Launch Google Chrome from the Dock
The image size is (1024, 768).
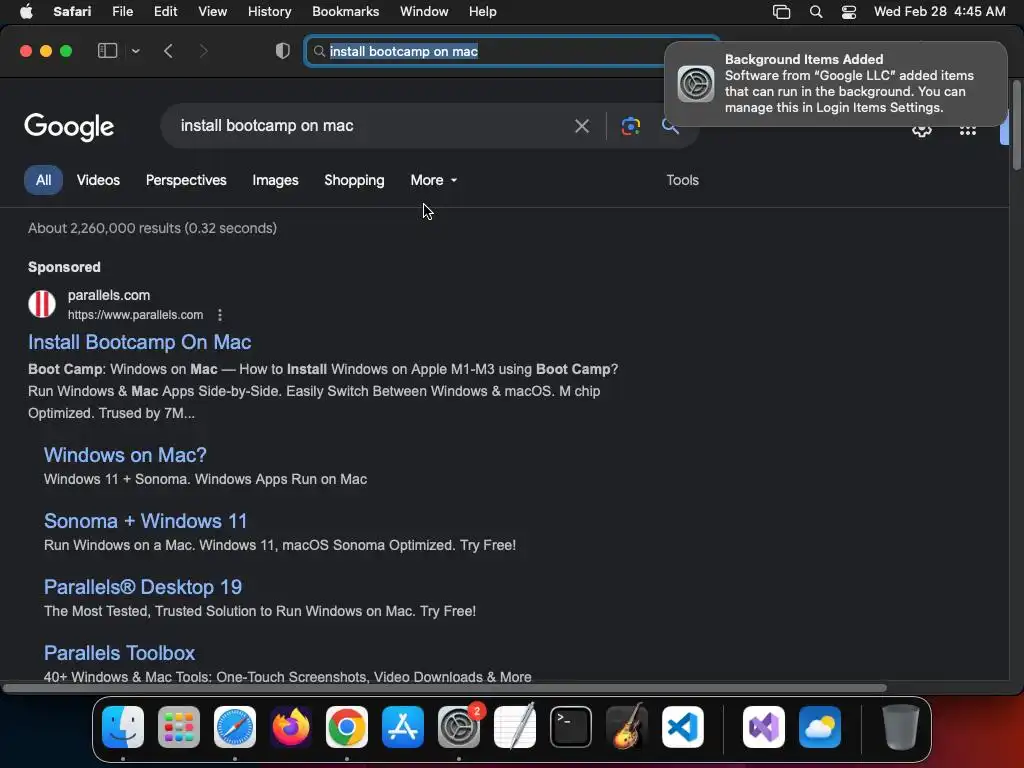coord(347,727)
